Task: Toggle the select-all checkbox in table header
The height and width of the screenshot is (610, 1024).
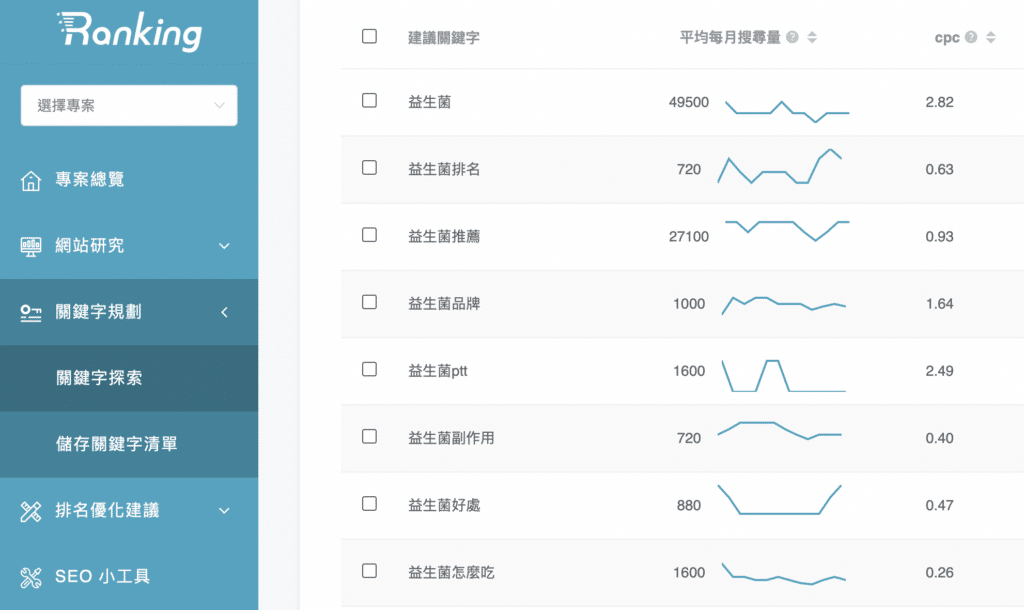Action: click(x=369, y=36)
